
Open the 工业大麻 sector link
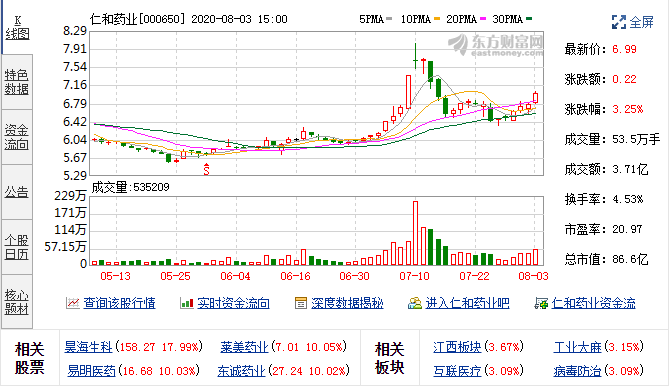click(x=577, y=347)
